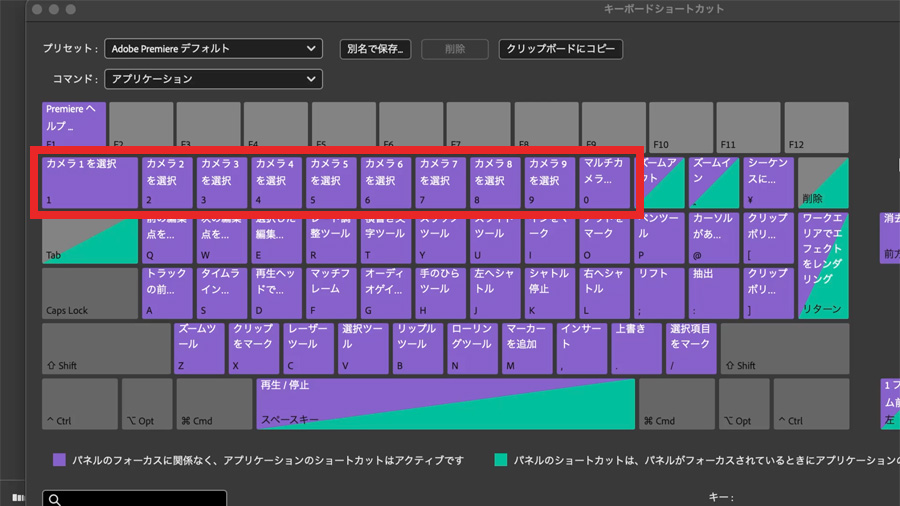Image resolution: width=900 pixels, height=506 pixels.
Task: Select the unassigned F11 key
Action: coord(748,127)
